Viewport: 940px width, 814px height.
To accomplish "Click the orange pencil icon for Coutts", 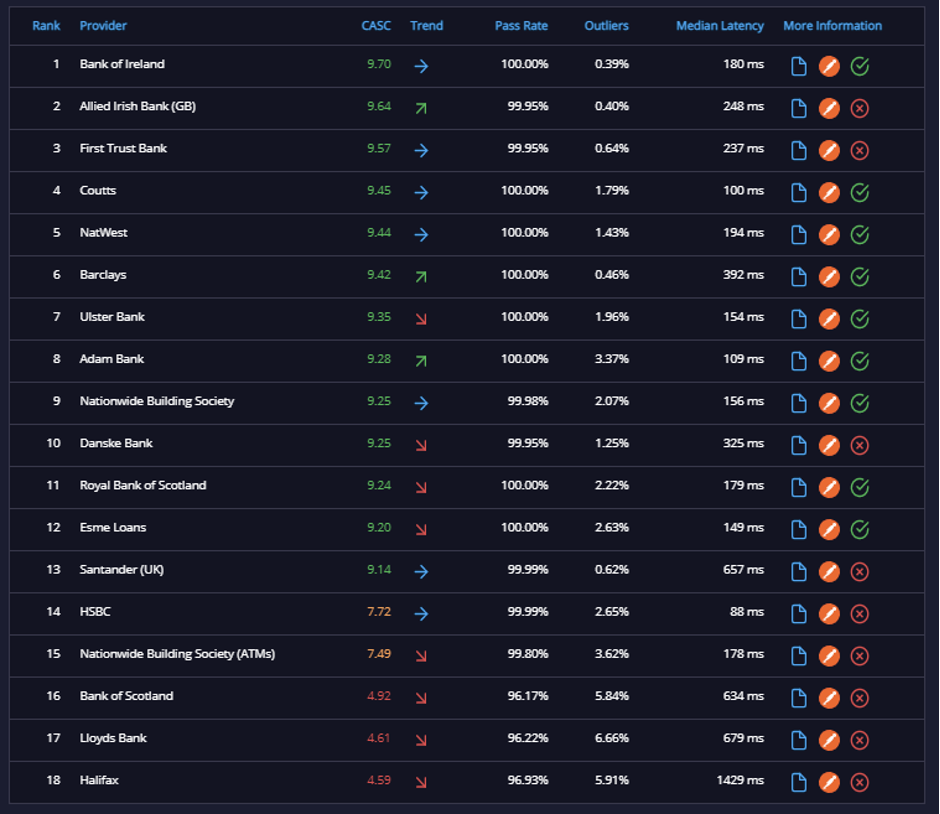I will pos(829,192).
